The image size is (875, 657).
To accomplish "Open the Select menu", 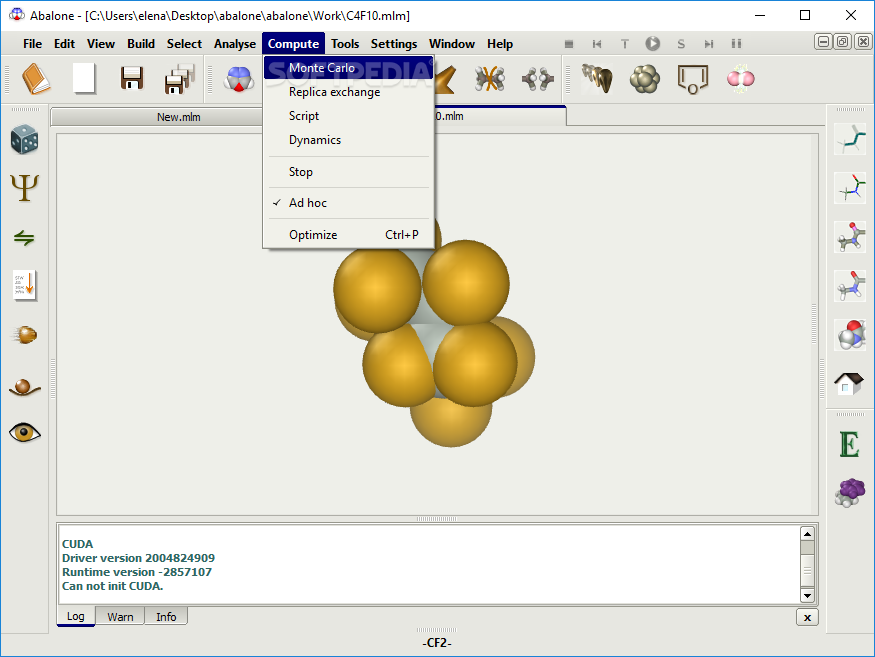I will 184,44.
